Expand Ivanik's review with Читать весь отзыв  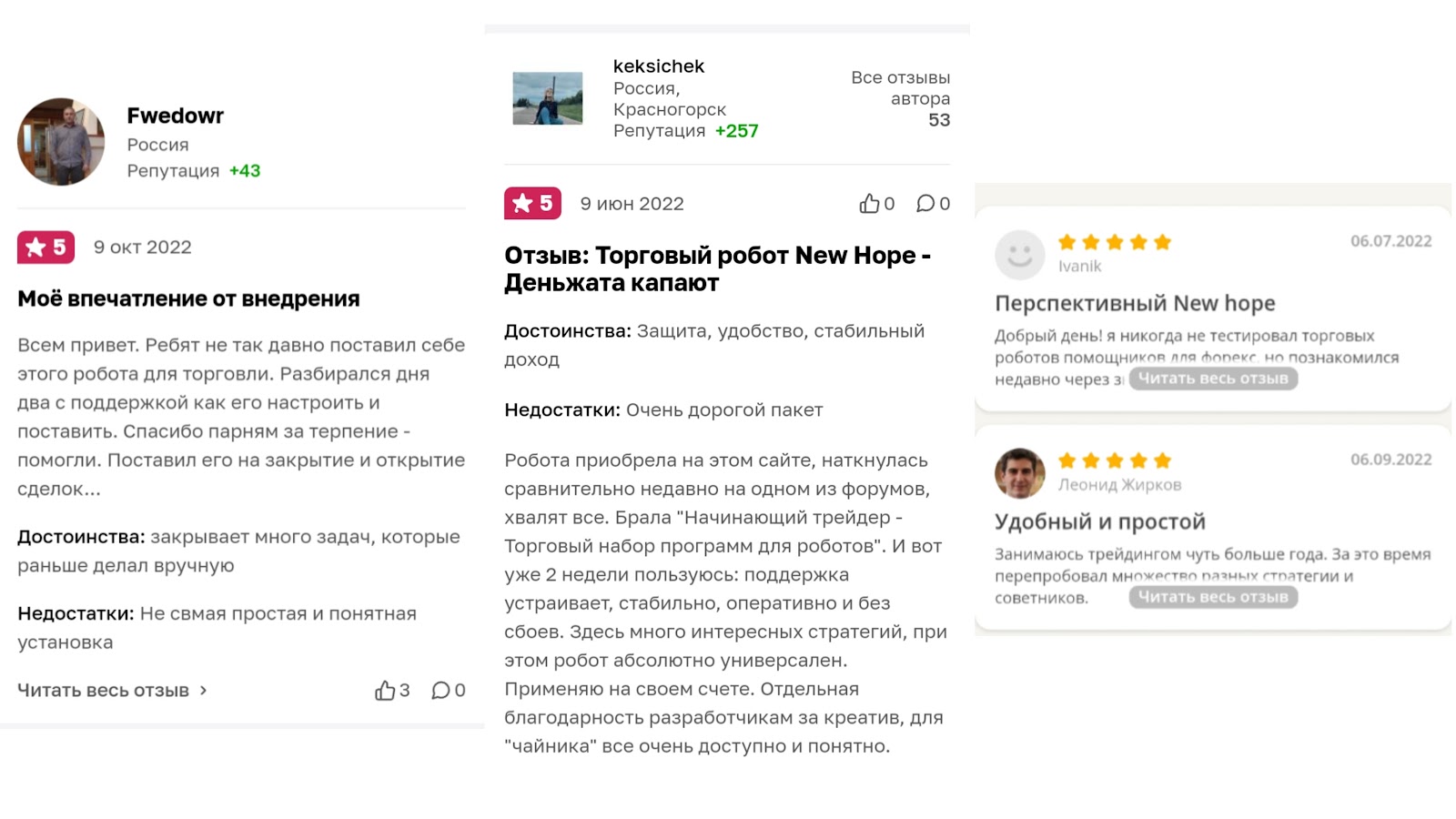1213,379
